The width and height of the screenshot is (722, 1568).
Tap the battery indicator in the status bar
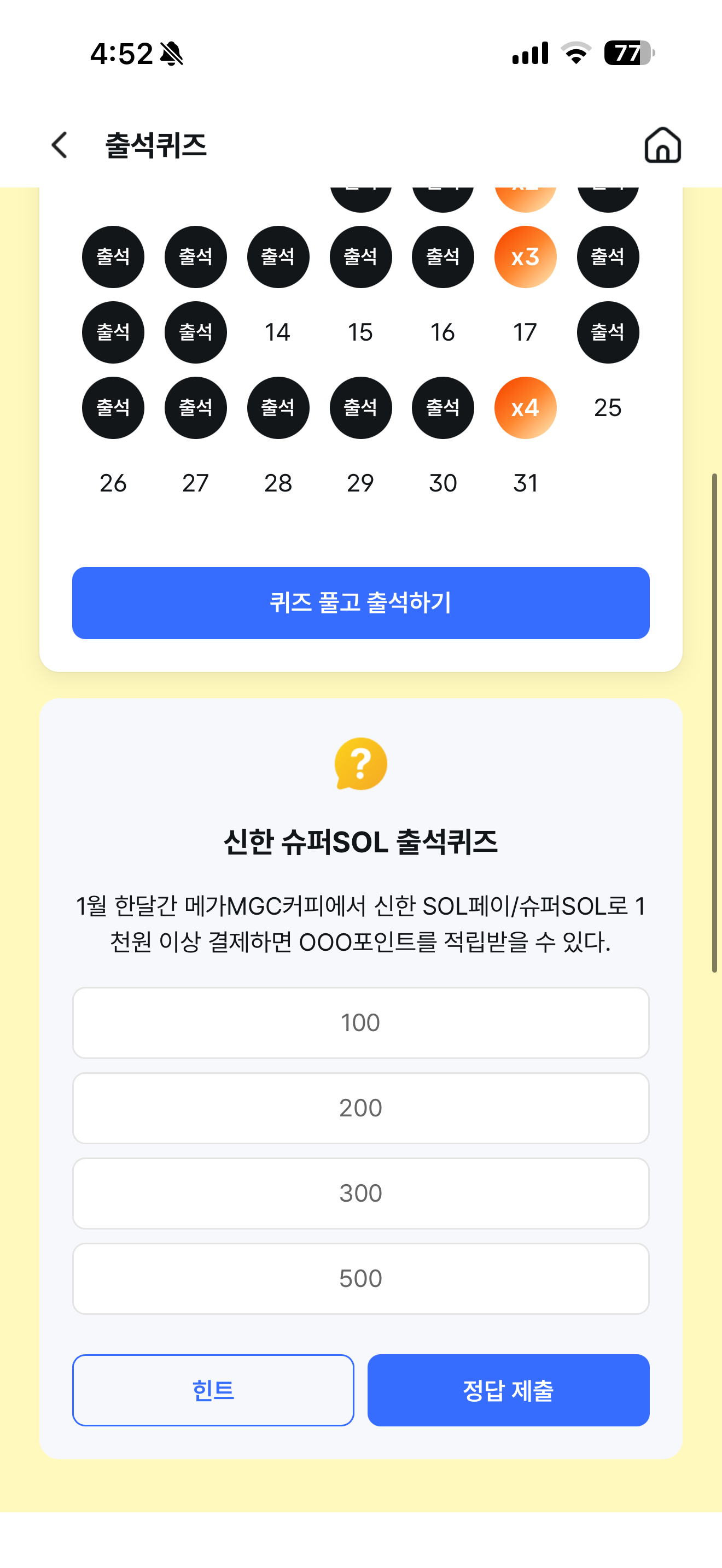pyautogui.click(x=629, y=53)
